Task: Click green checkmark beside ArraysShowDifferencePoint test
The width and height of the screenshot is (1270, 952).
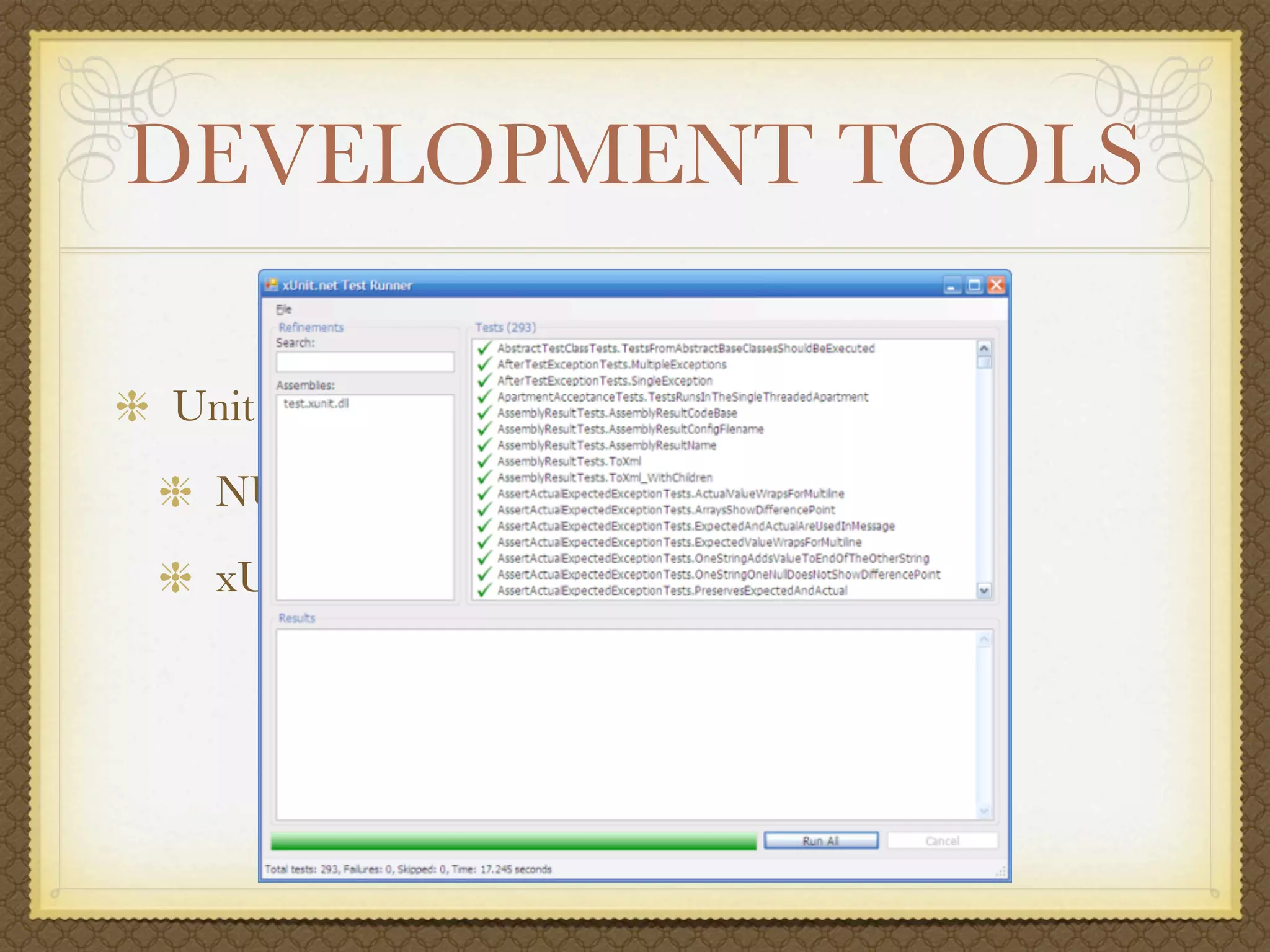Action: pos(484,509)
